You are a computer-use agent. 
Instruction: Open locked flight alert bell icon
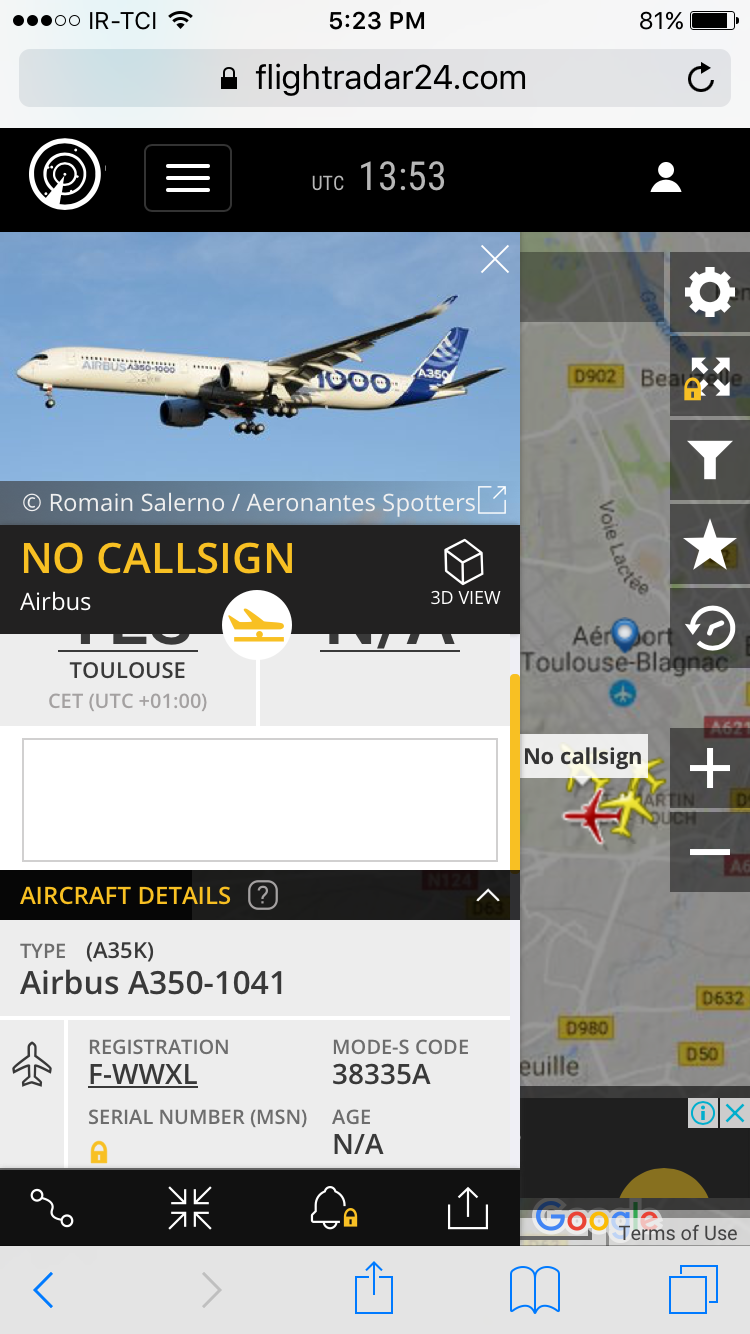click(333, 1208)
